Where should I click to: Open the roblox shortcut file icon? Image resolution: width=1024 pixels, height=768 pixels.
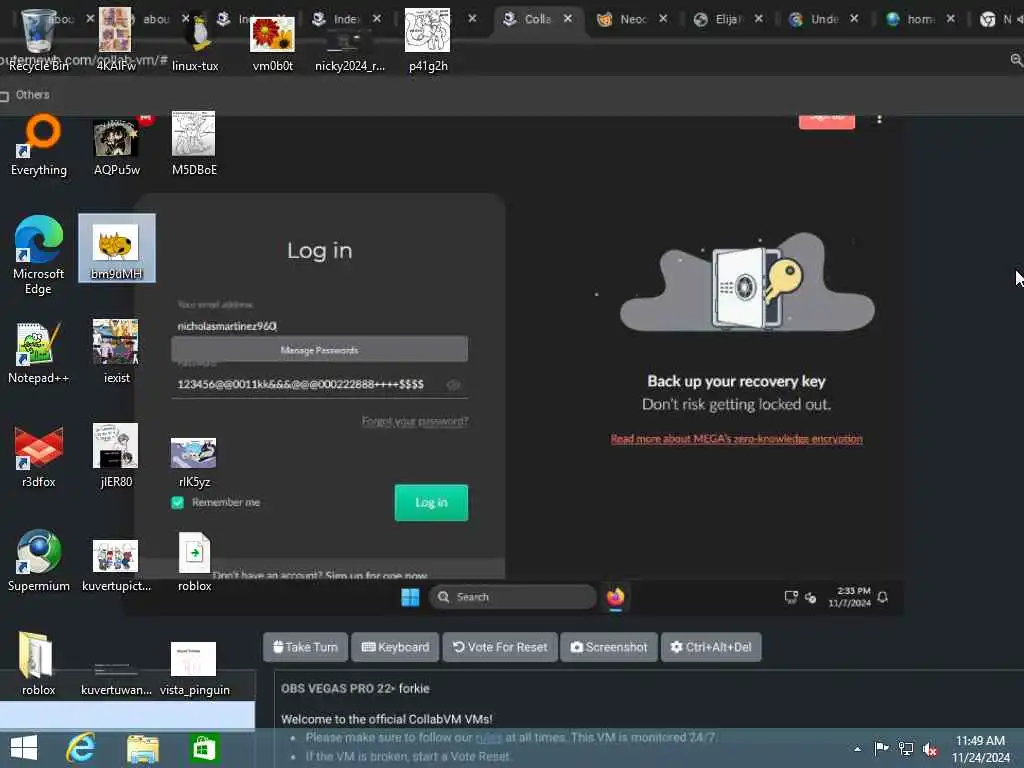[x=194, y=563]
